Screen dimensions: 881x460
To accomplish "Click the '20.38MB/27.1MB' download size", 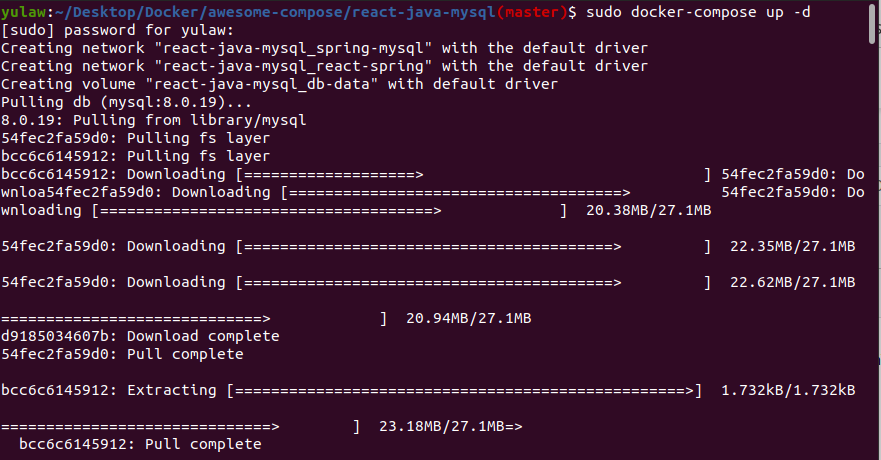I will (x=648, y=210).
